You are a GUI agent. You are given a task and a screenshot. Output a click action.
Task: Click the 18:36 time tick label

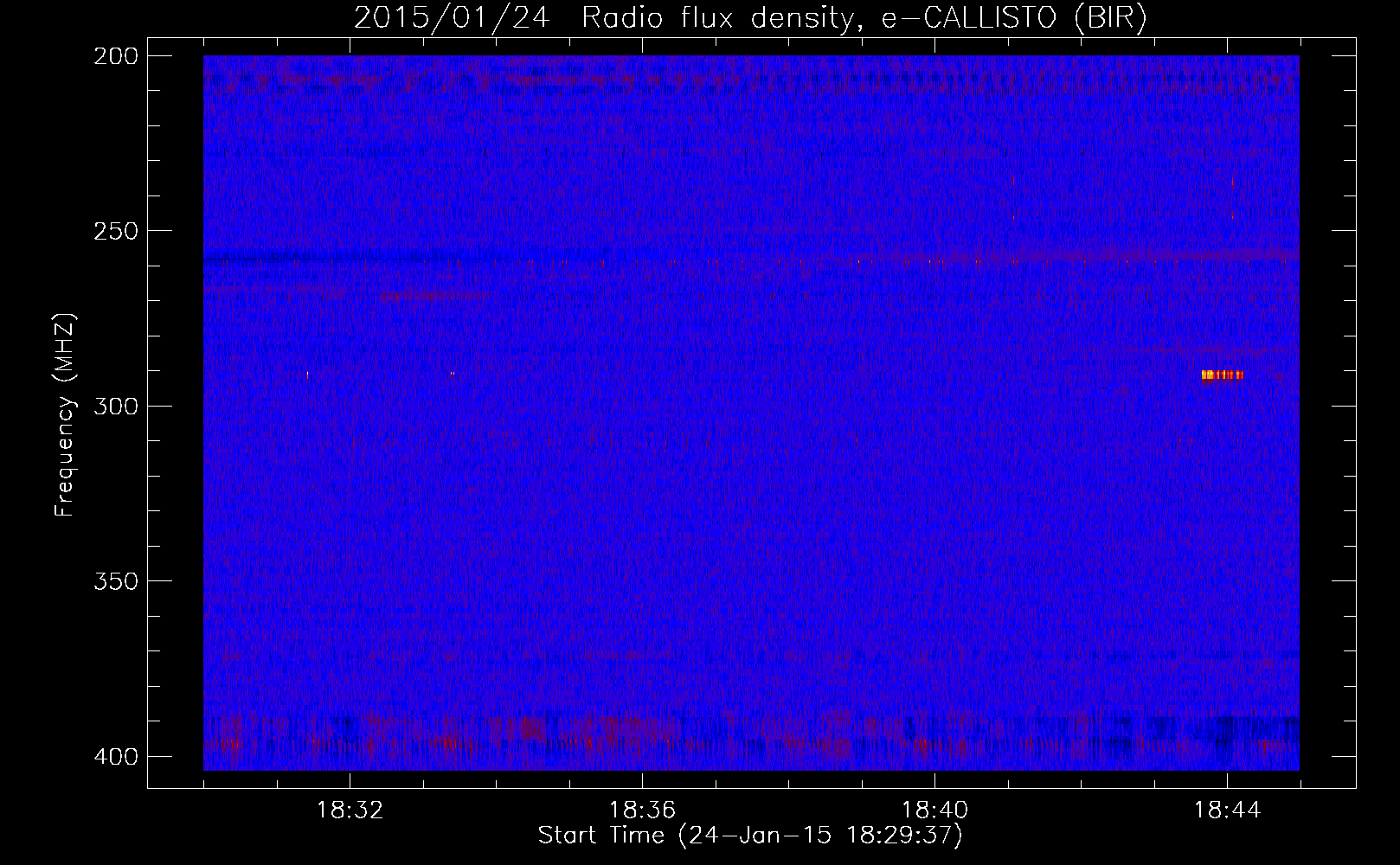click(642, 811)
